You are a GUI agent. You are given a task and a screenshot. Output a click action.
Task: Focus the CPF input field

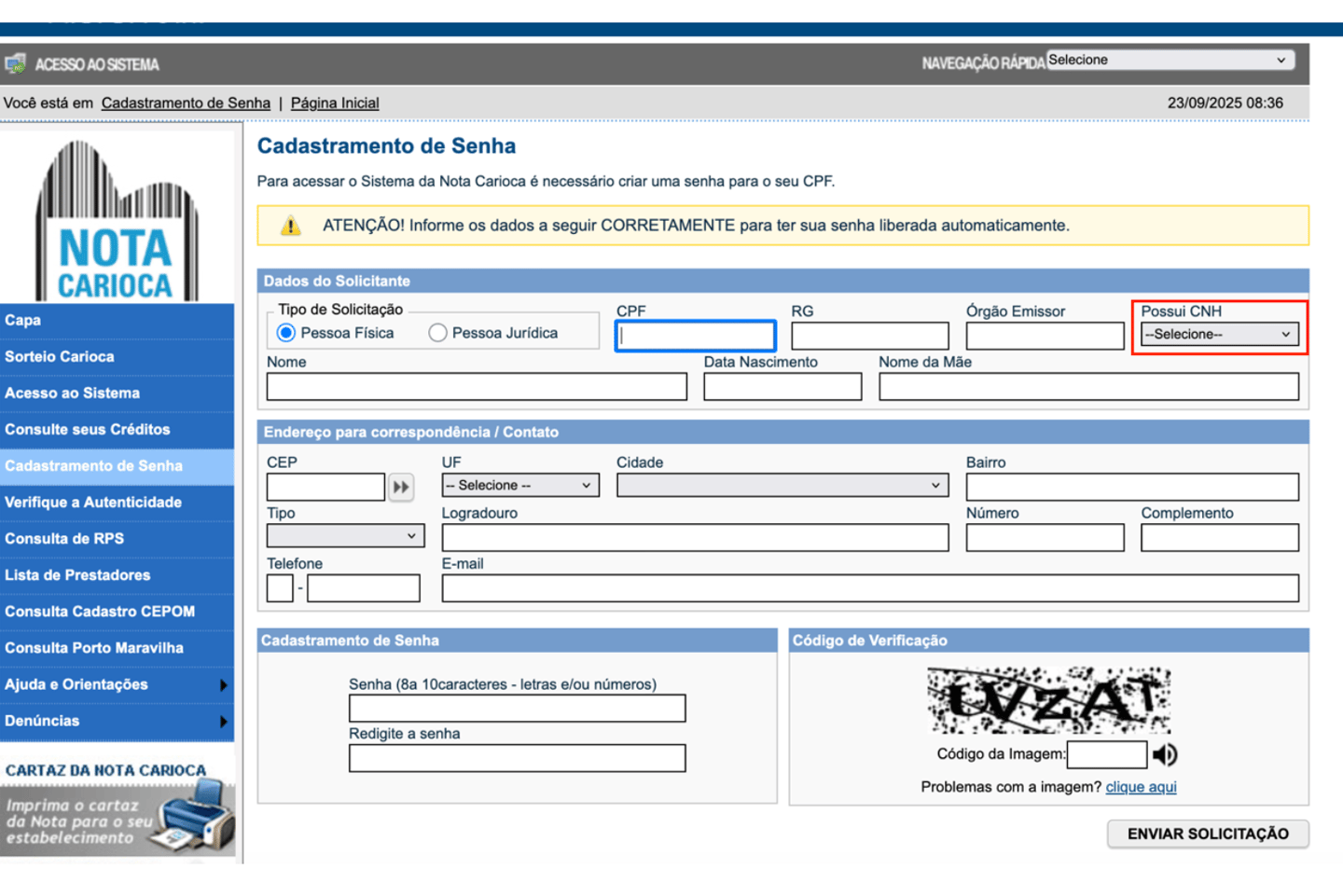tap(695, 336)
